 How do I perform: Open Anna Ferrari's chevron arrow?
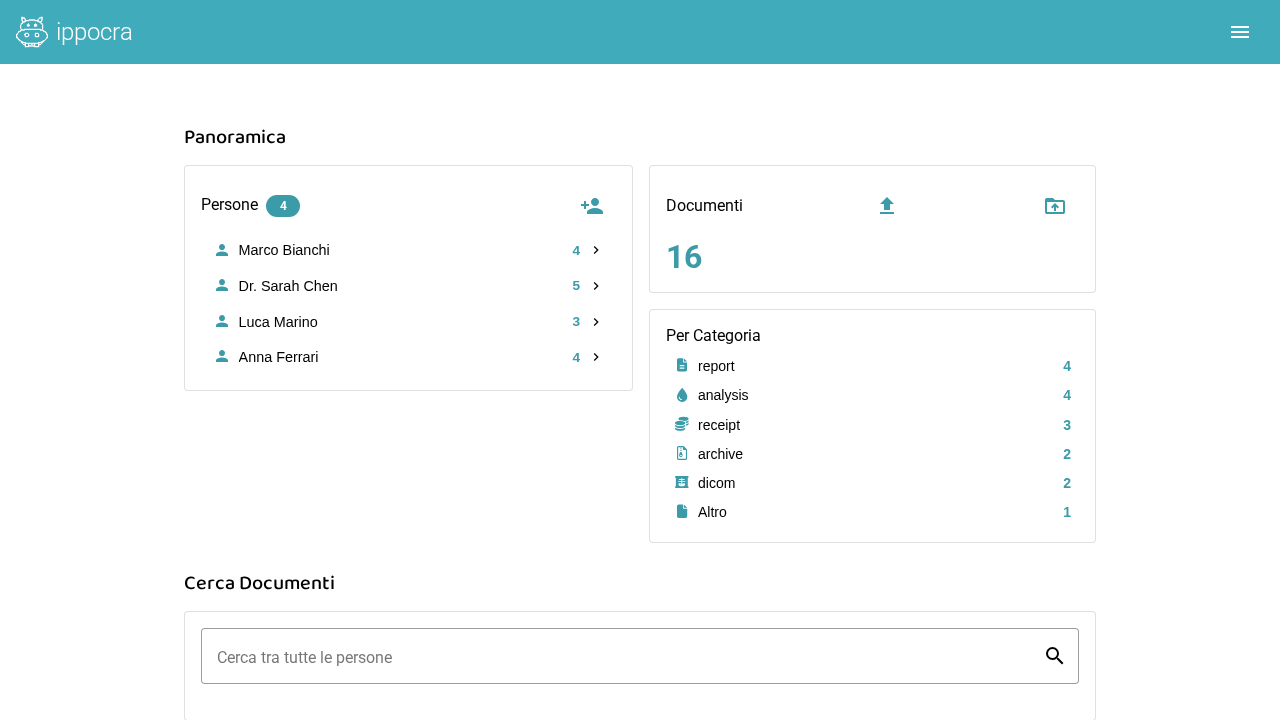click(596, 357)
